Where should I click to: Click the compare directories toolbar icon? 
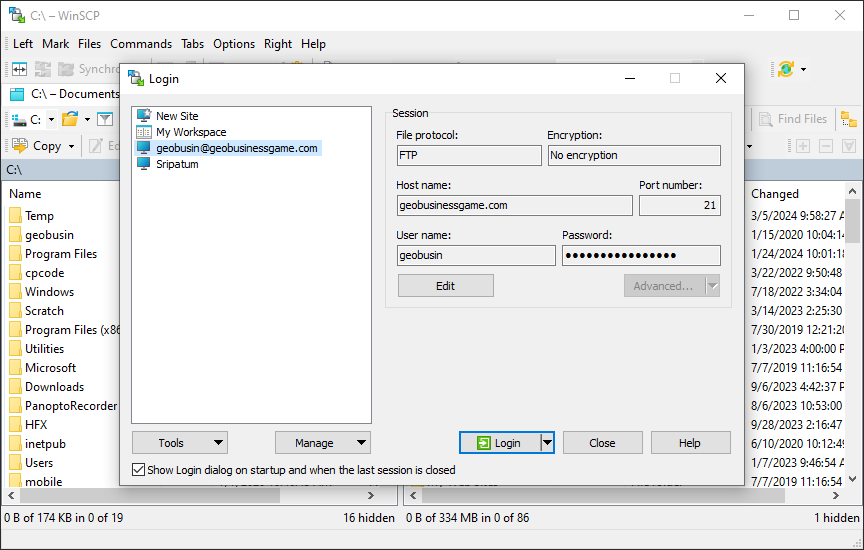tap(19, 69)
